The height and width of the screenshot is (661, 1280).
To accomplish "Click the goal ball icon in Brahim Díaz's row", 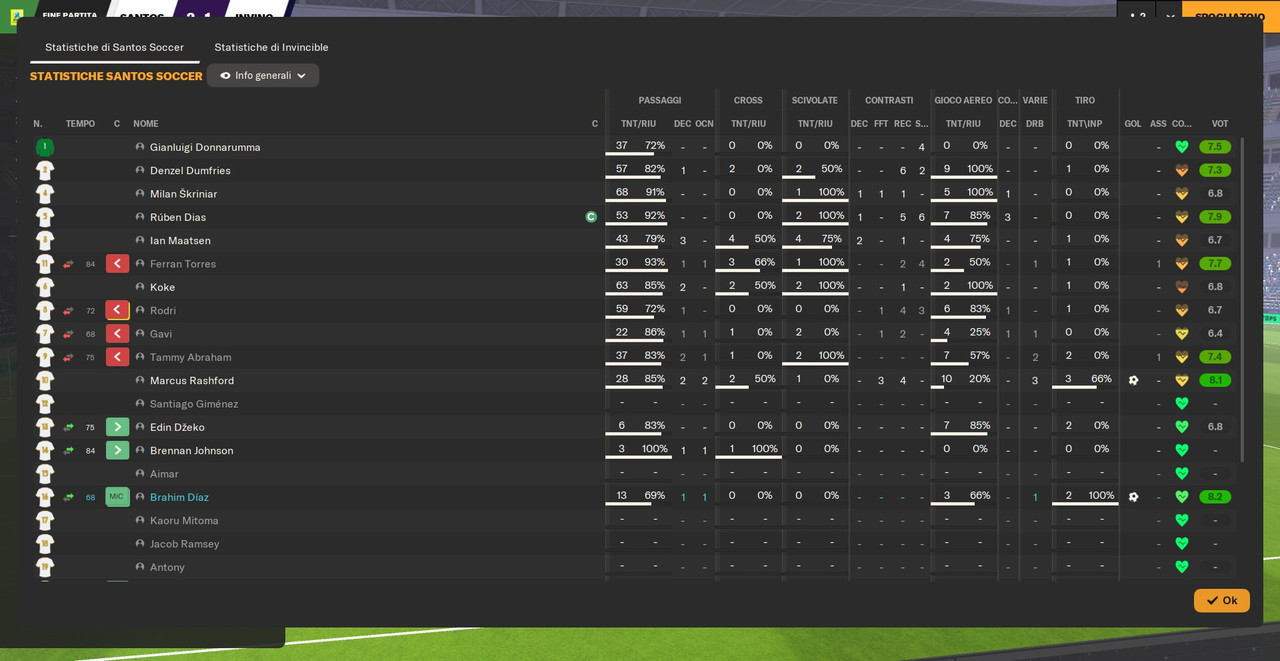I will coord(1133,497).
